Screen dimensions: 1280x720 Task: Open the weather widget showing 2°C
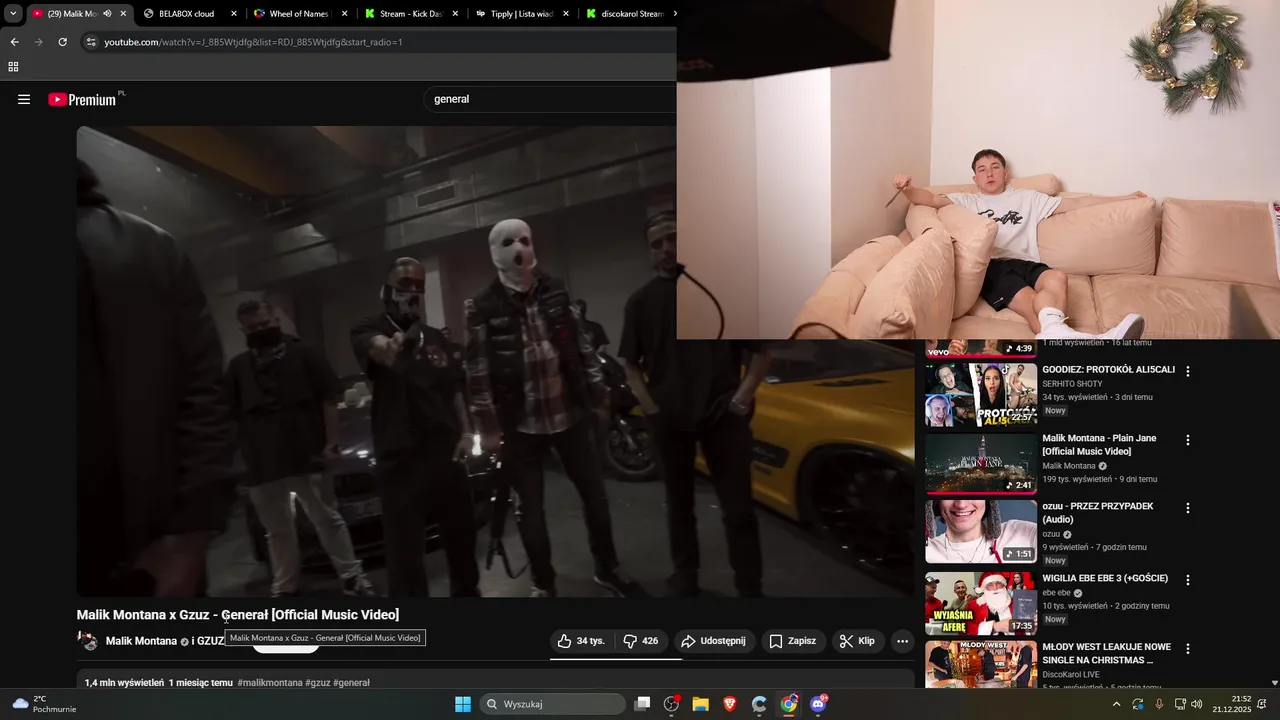[x=42, y=704]
